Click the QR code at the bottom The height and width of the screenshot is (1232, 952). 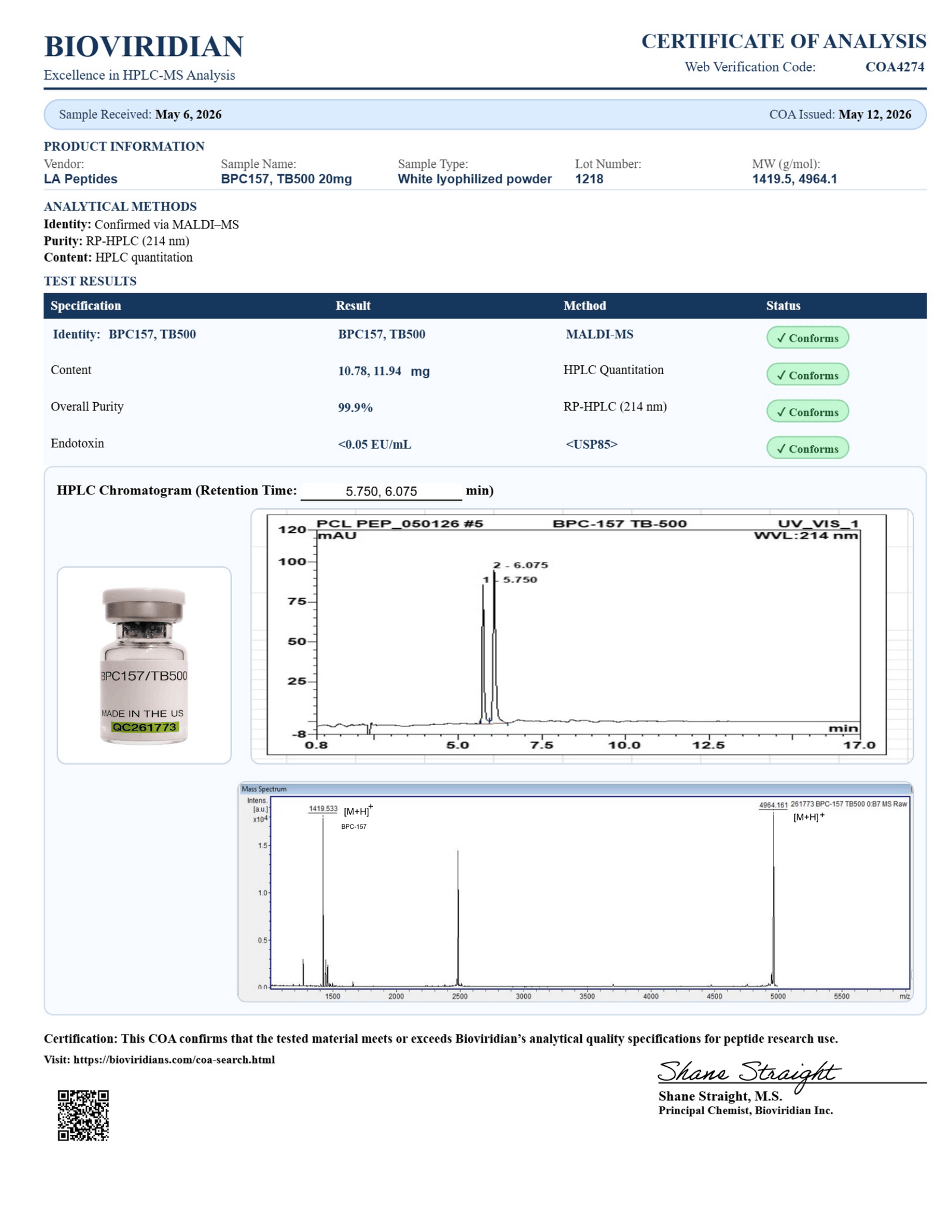83,1115
